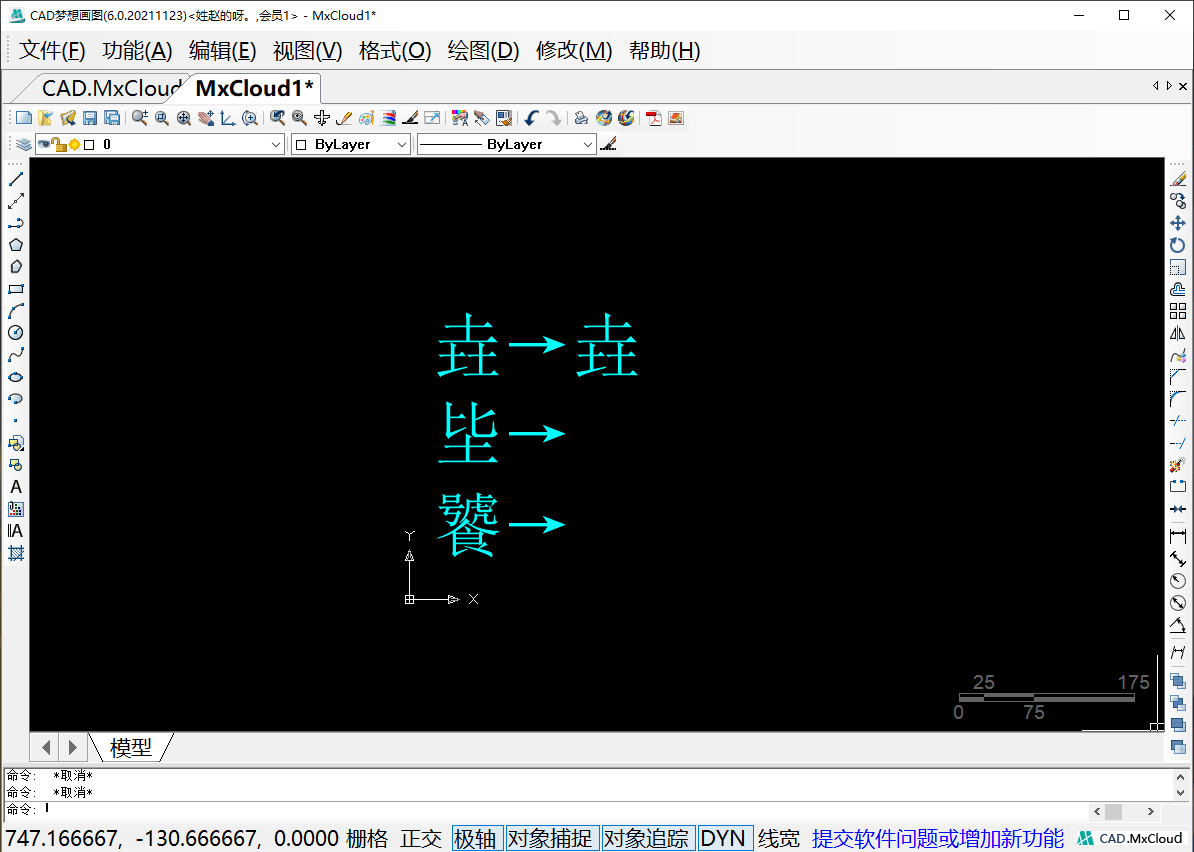Click the 模型 tab at the bottom
This screenshot has height=852, width=1194.
click(x=131, y=747)
